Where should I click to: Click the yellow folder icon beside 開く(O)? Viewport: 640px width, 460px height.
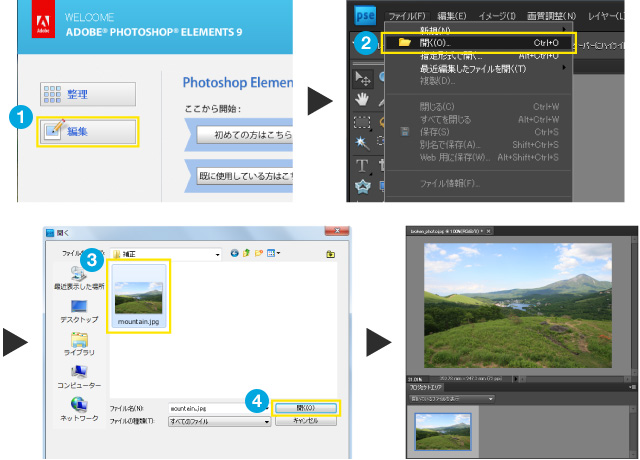(404, 42)
